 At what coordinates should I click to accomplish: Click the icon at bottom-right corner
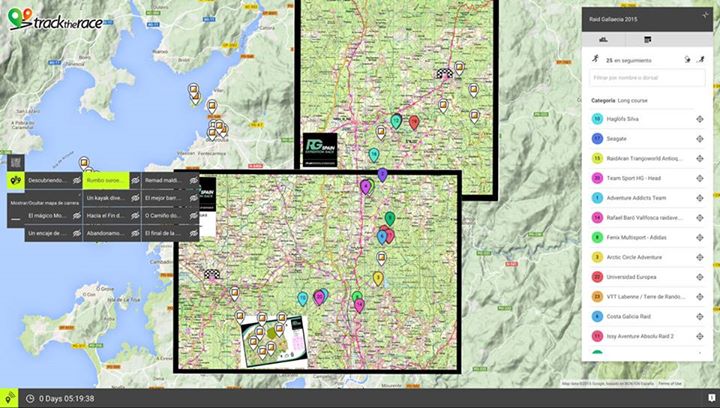(711, 398)
